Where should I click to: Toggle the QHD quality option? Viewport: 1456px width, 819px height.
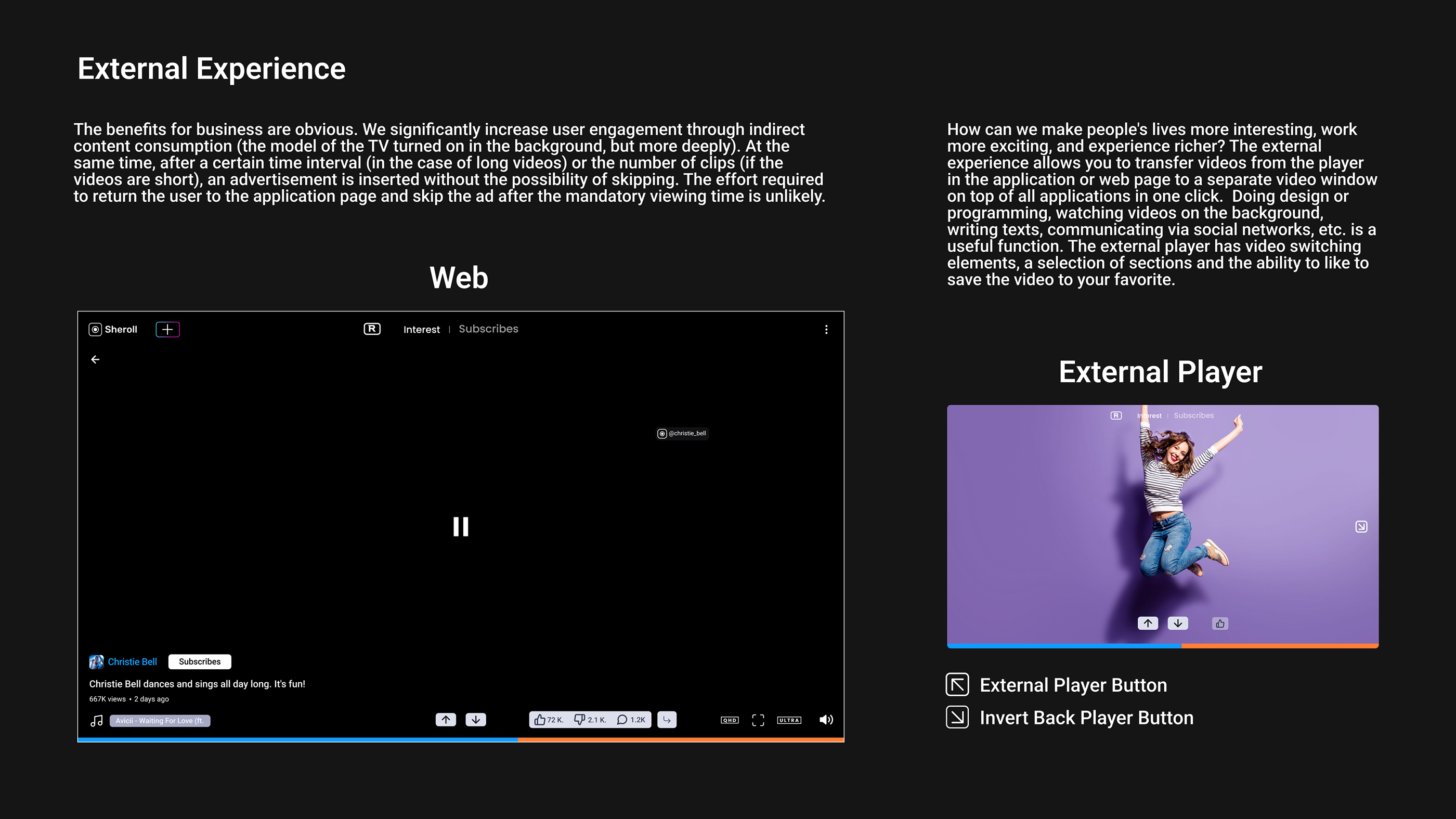[x=729, y=720]
